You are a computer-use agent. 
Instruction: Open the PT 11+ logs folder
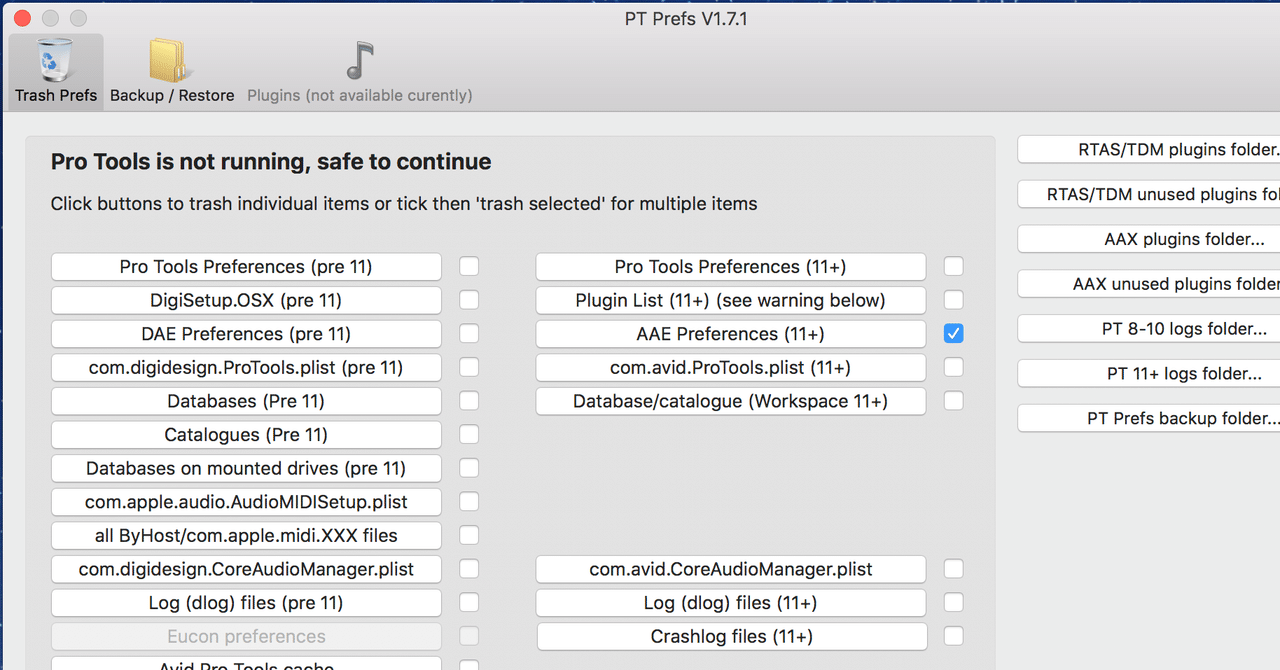(1150, 374)
